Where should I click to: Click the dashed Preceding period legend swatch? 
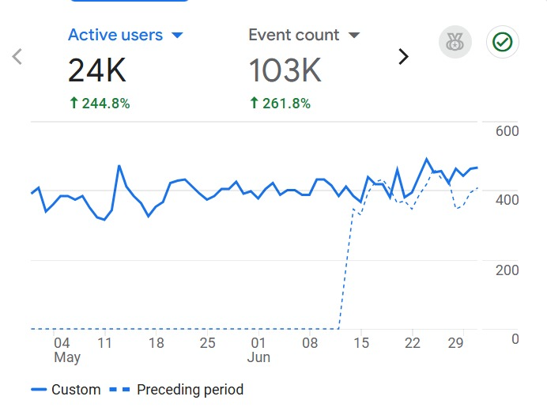point(120,390)
